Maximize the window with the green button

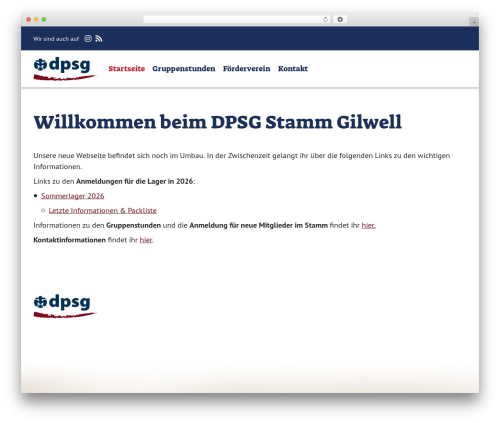(44, 20)
